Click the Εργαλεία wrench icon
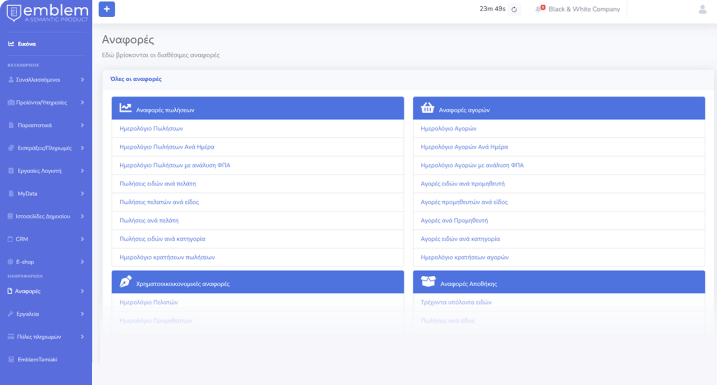Screen dimensions: 717x385 point(11,314)
